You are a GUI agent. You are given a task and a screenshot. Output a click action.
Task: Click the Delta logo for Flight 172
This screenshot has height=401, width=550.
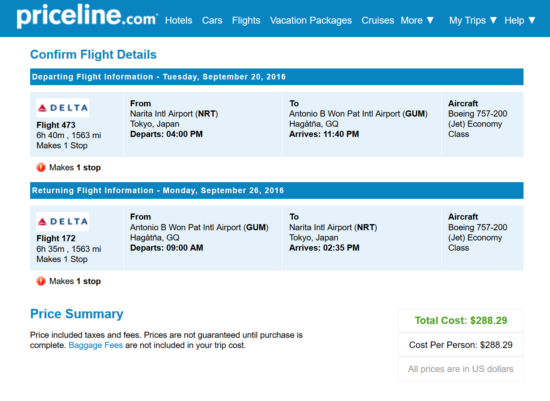pyautogui.click(x=62, y=221)
